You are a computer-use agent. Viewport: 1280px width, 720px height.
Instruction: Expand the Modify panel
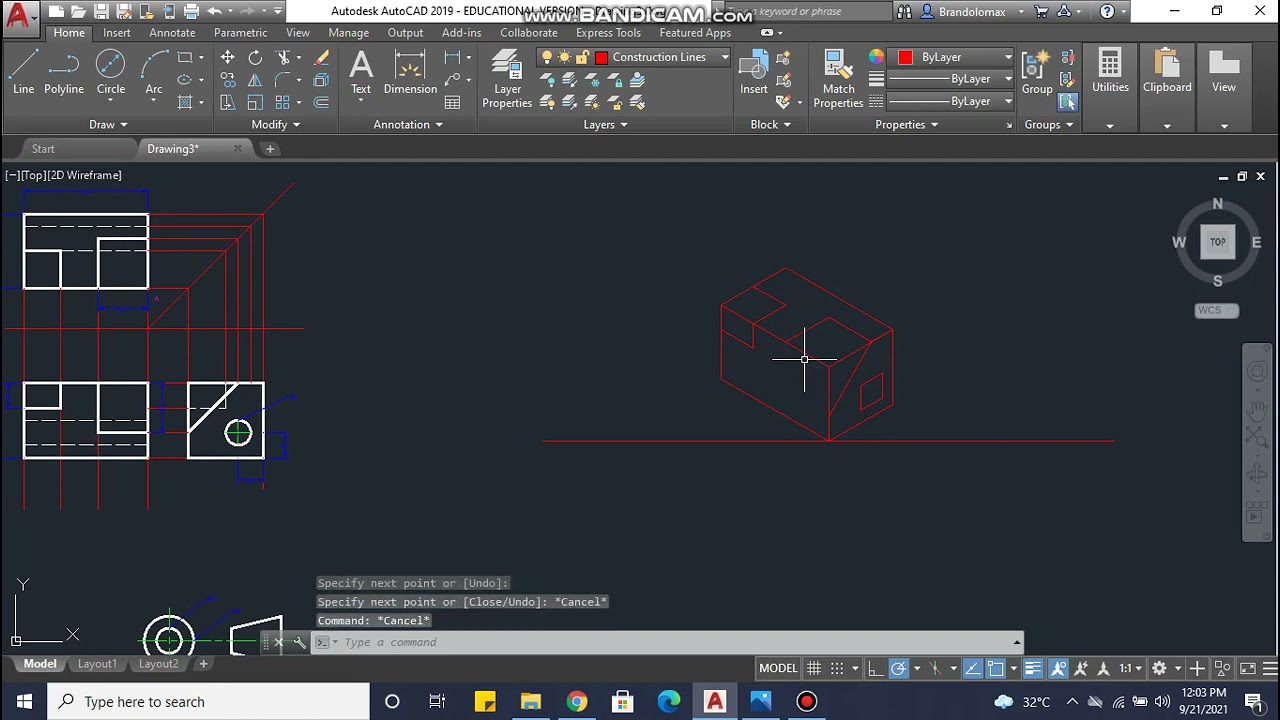click(x=276, y=125)
